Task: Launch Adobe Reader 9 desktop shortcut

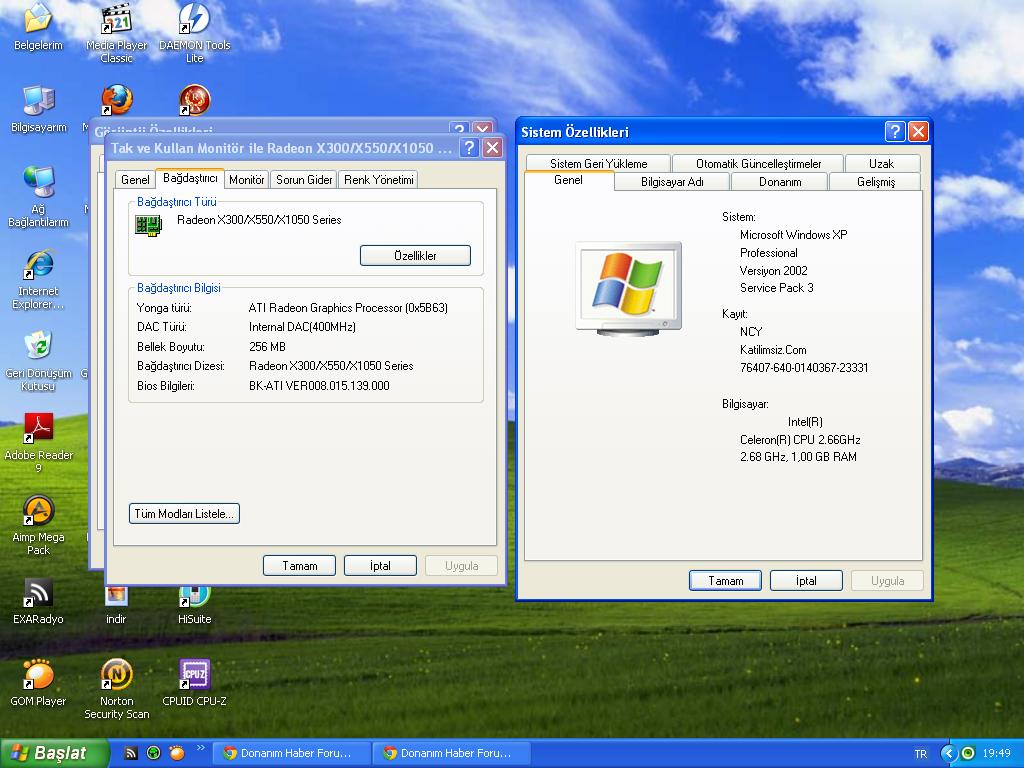Action: pos(39,443)
